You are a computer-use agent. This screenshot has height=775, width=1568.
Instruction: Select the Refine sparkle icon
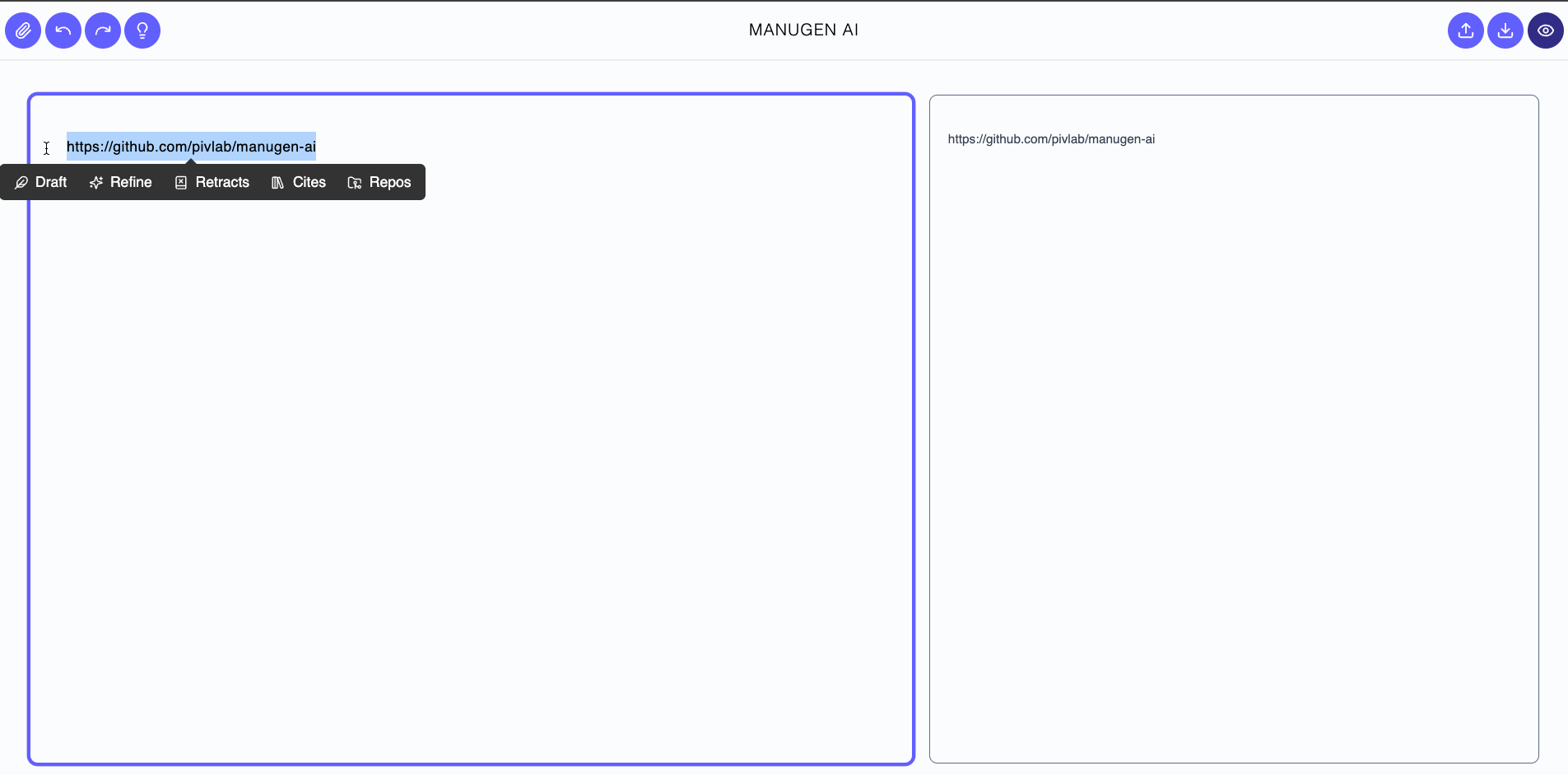pos(96,182)
